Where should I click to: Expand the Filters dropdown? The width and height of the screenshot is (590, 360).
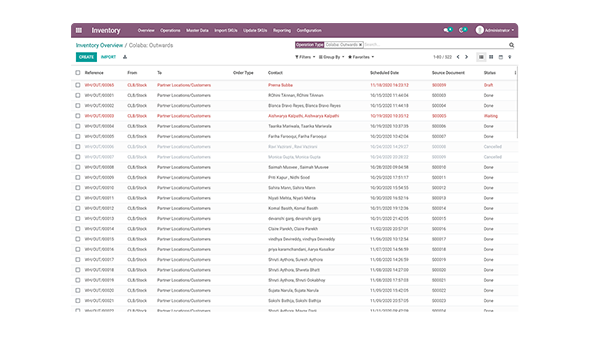tap(305, 57)
